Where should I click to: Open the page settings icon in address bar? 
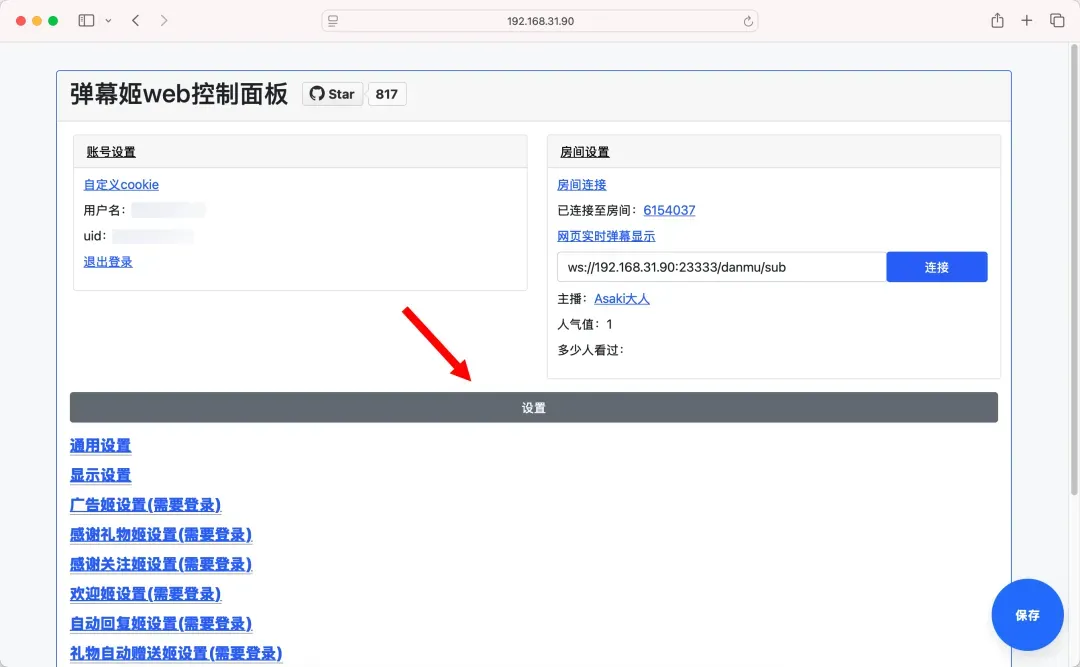(x=333, y=21)
